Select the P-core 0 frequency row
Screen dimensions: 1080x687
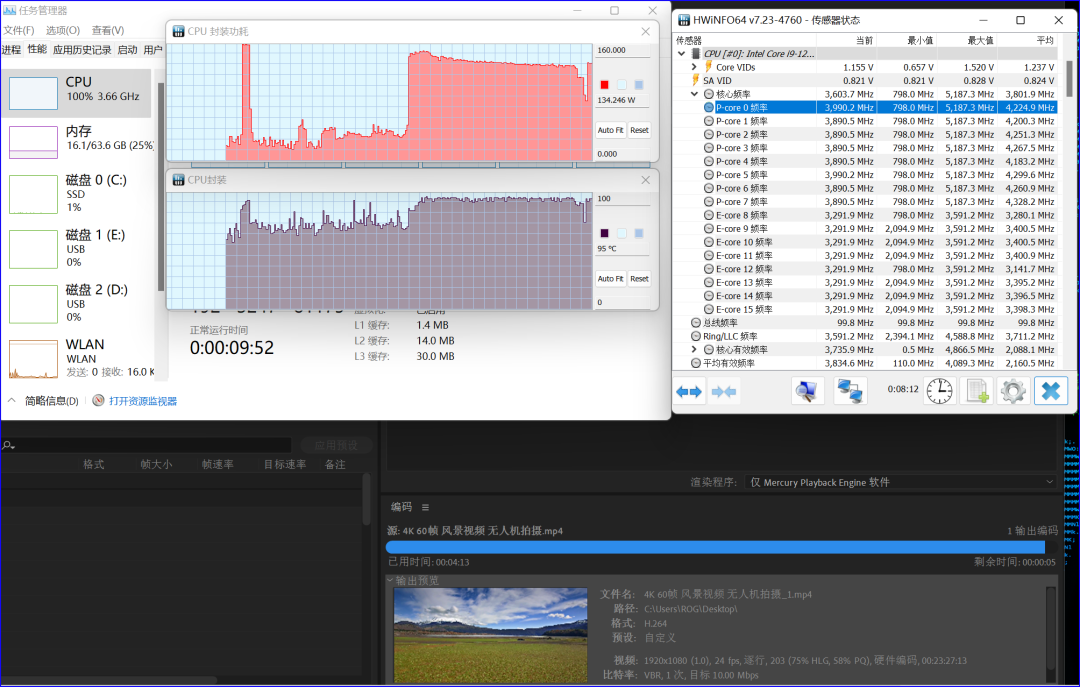tap(867, 107)
